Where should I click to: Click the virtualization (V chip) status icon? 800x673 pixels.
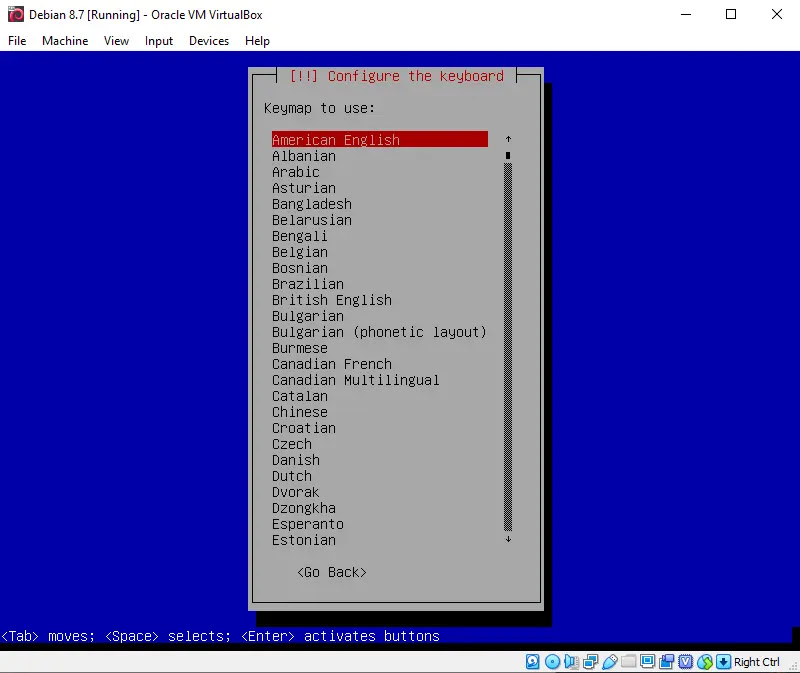686,662
